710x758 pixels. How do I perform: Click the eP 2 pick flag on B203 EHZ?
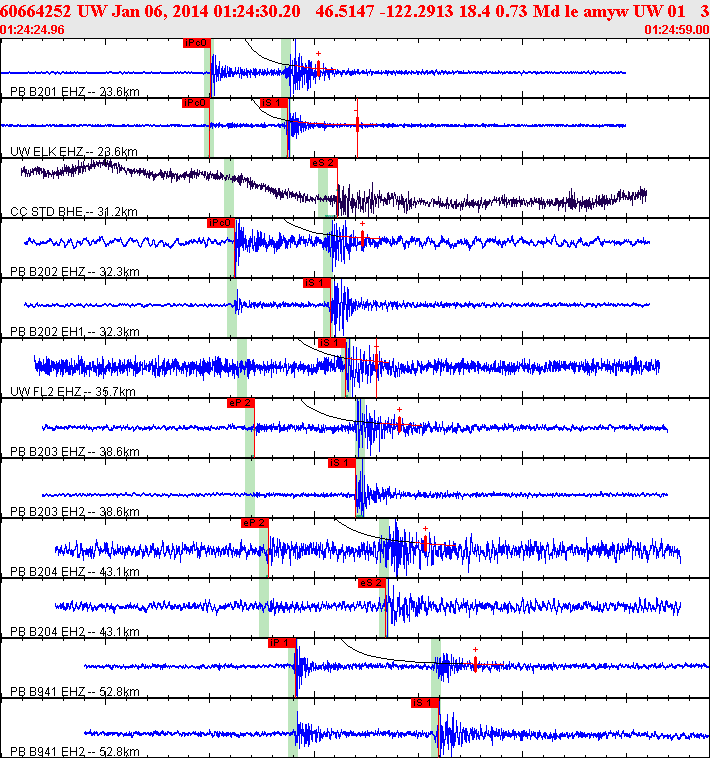coord(241,403)
